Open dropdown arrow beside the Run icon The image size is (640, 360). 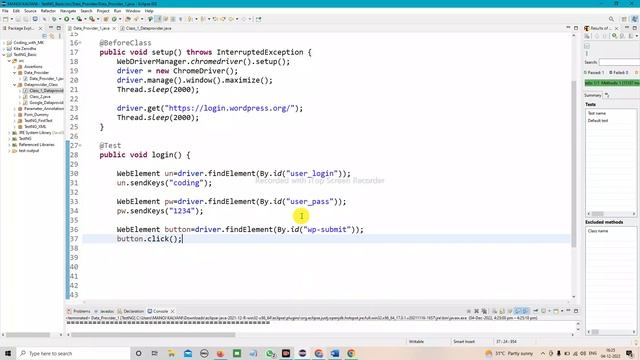tap(72, 19)
